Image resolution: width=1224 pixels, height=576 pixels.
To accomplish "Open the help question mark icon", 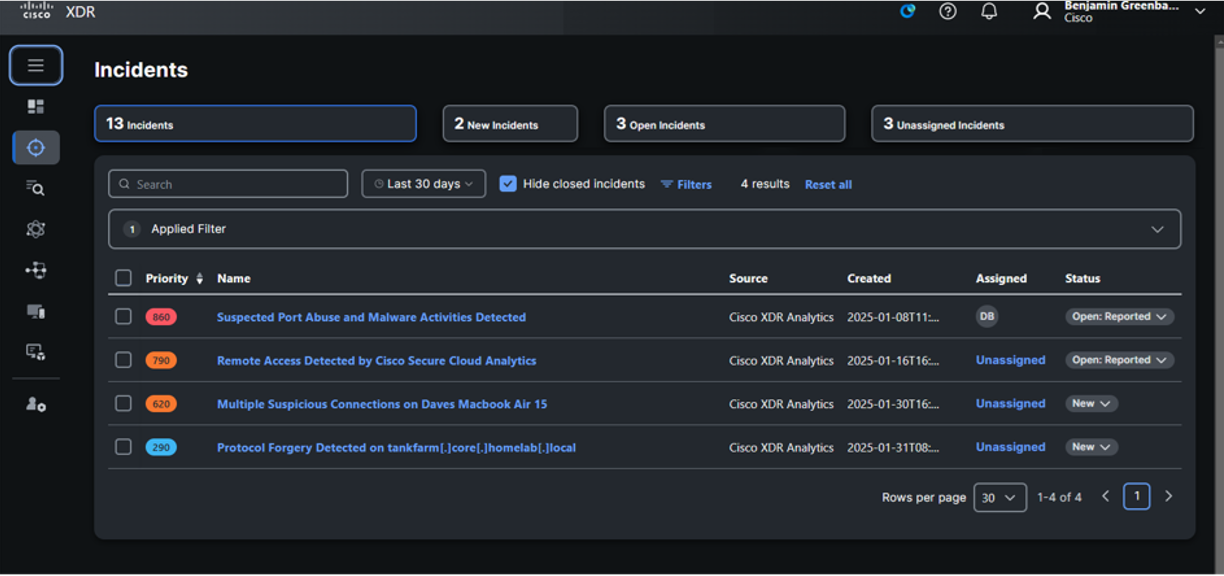I will pyautogui.click(x=947, y=12).
